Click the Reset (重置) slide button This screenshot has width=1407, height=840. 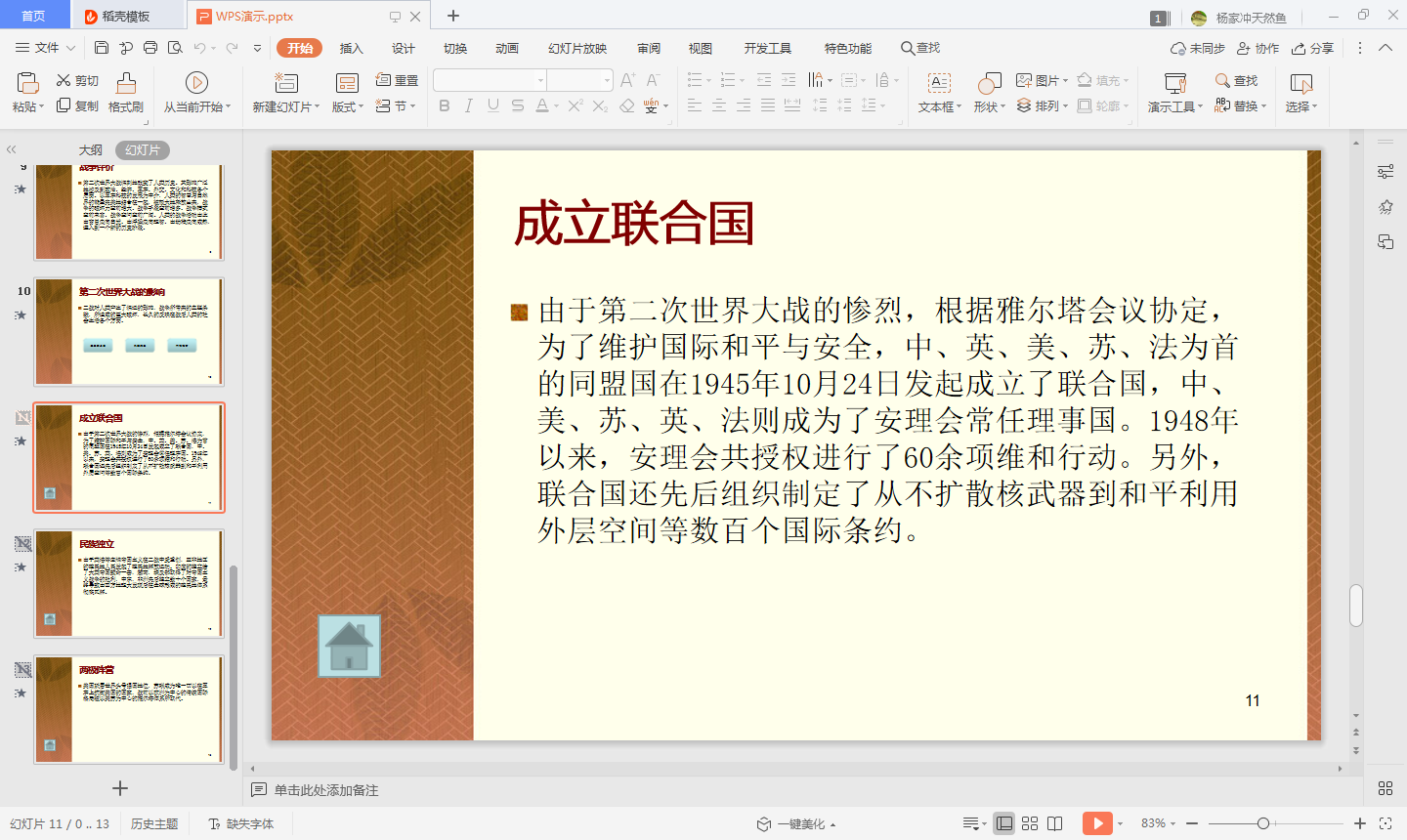[397, 80]
